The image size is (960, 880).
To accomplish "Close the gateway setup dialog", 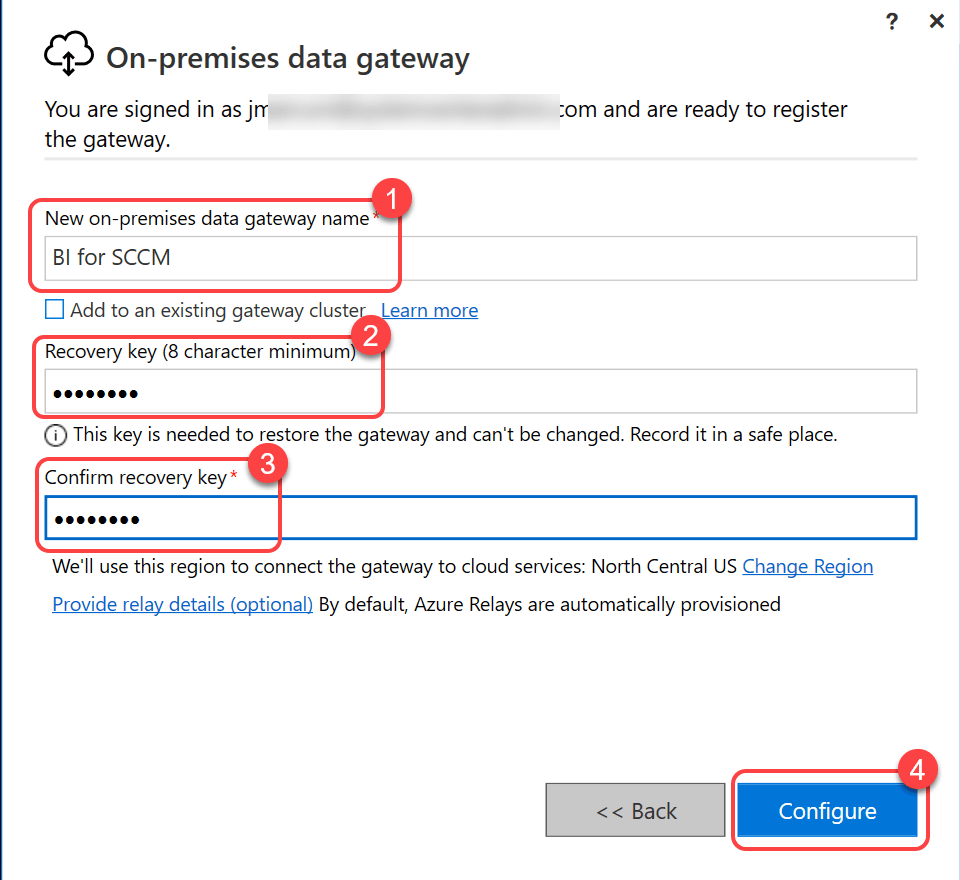I will (x=937, y=22).
